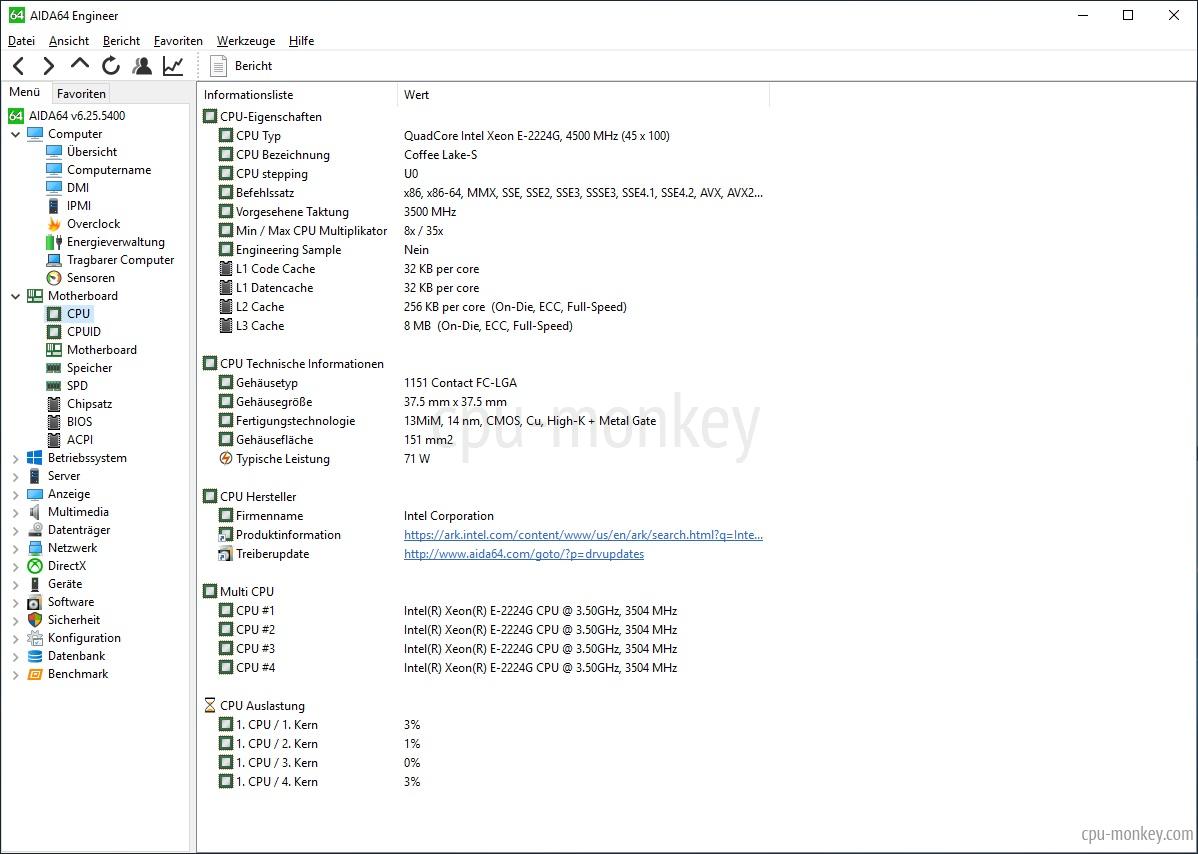Expand the Anzeige node
1198x854 pixels.
pos(15,494)
